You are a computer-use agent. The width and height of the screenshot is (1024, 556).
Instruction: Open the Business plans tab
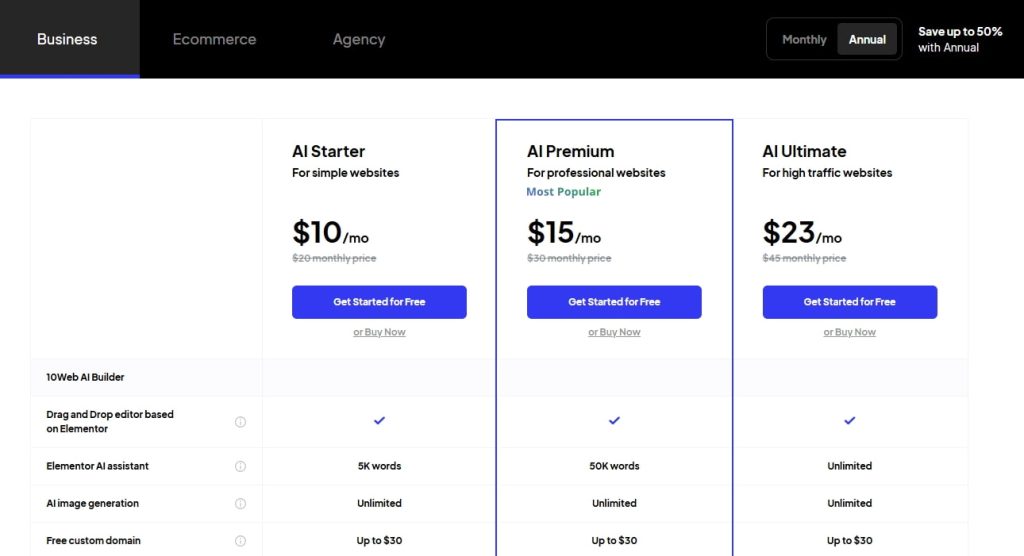point(67,40)
